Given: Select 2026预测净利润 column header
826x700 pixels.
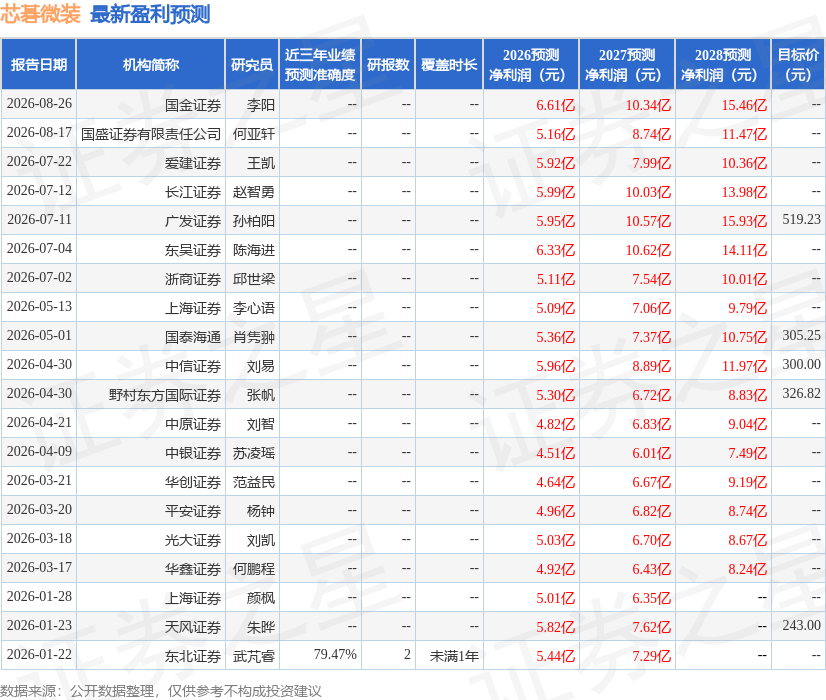Looking at the screenshot, I should 531,64.
